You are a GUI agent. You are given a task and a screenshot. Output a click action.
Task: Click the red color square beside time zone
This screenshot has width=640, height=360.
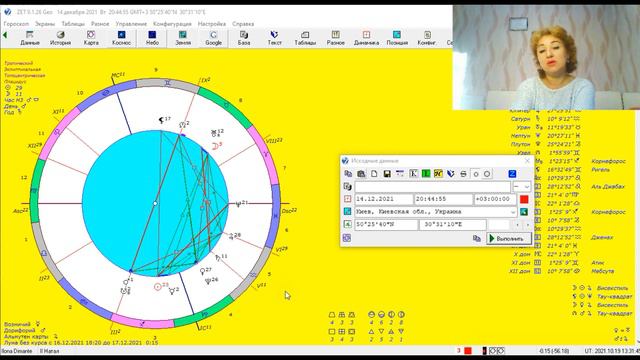[x=524, y=199]
